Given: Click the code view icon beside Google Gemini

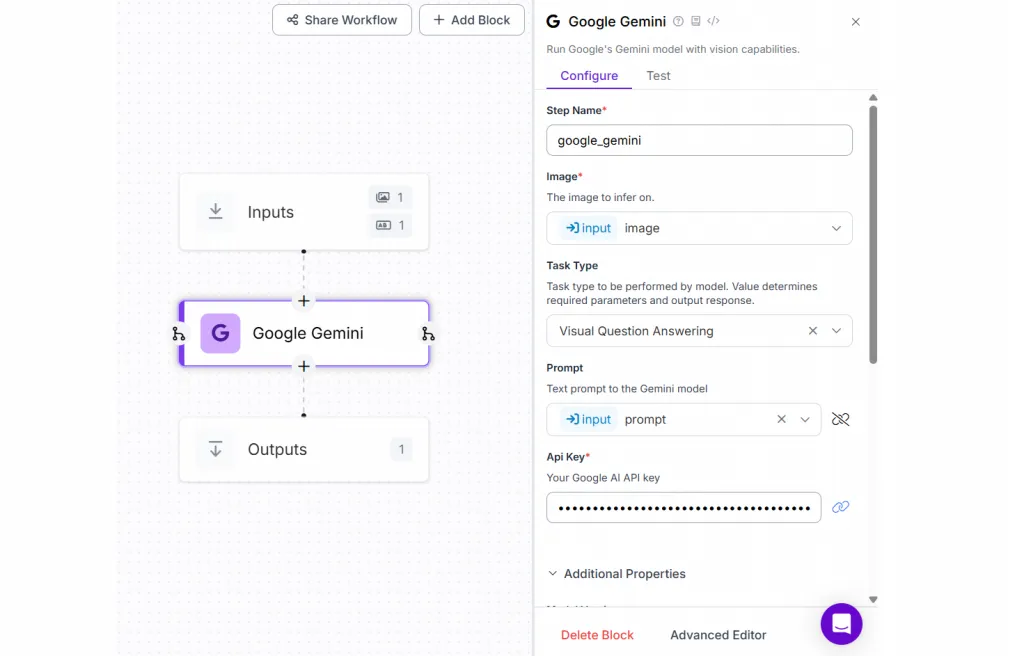Looking at the screenshot, I should pos(713,21).
